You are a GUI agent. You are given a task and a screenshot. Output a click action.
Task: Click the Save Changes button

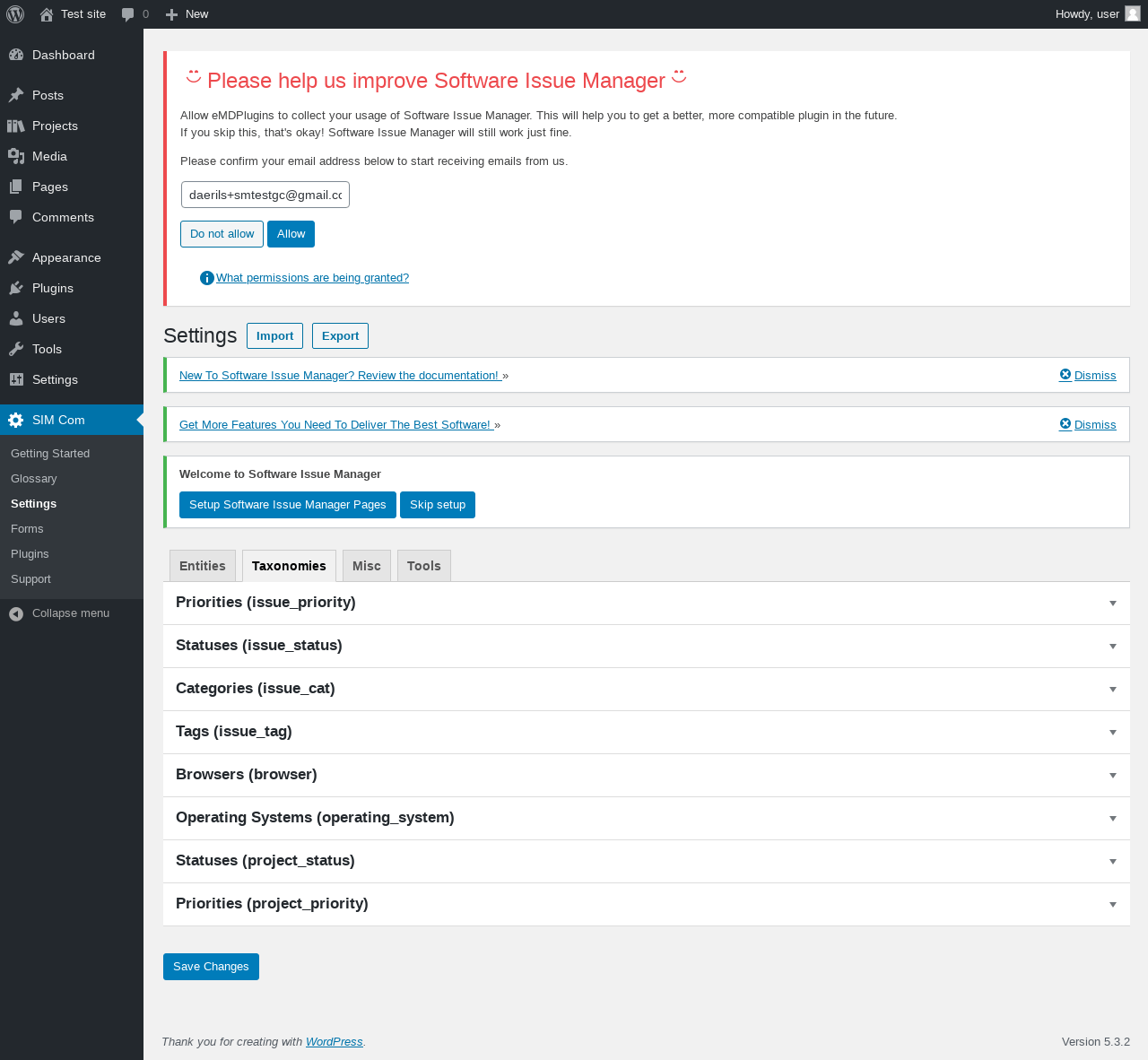(x=211, y=967)
